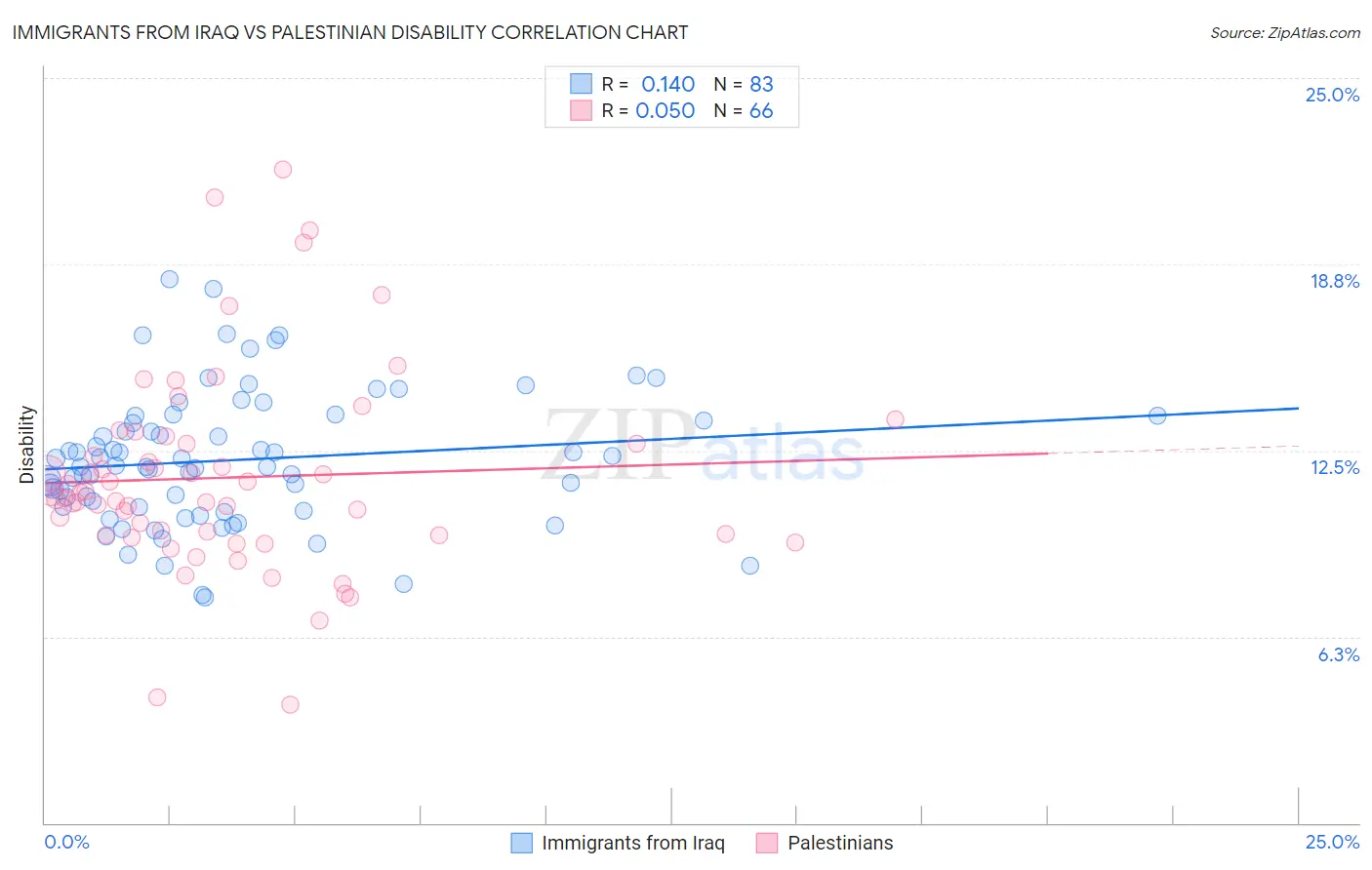Screen dimensions: 1372x870
Task: Select the lowest pink data point near 4%
Action: (x=290, y=704)
